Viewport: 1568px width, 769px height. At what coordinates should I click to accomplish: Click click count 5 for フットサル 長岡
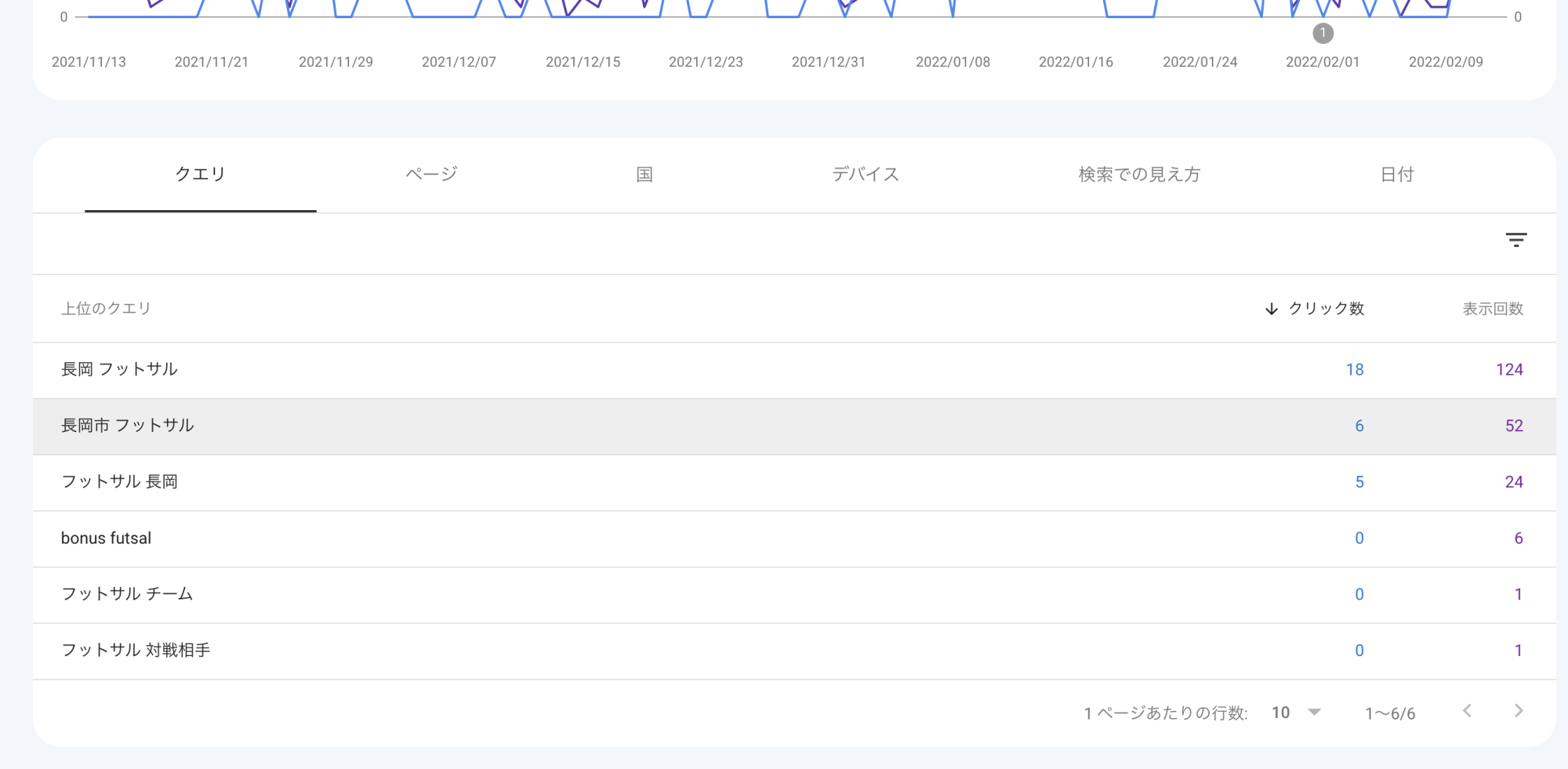(x=1359, y=482)
